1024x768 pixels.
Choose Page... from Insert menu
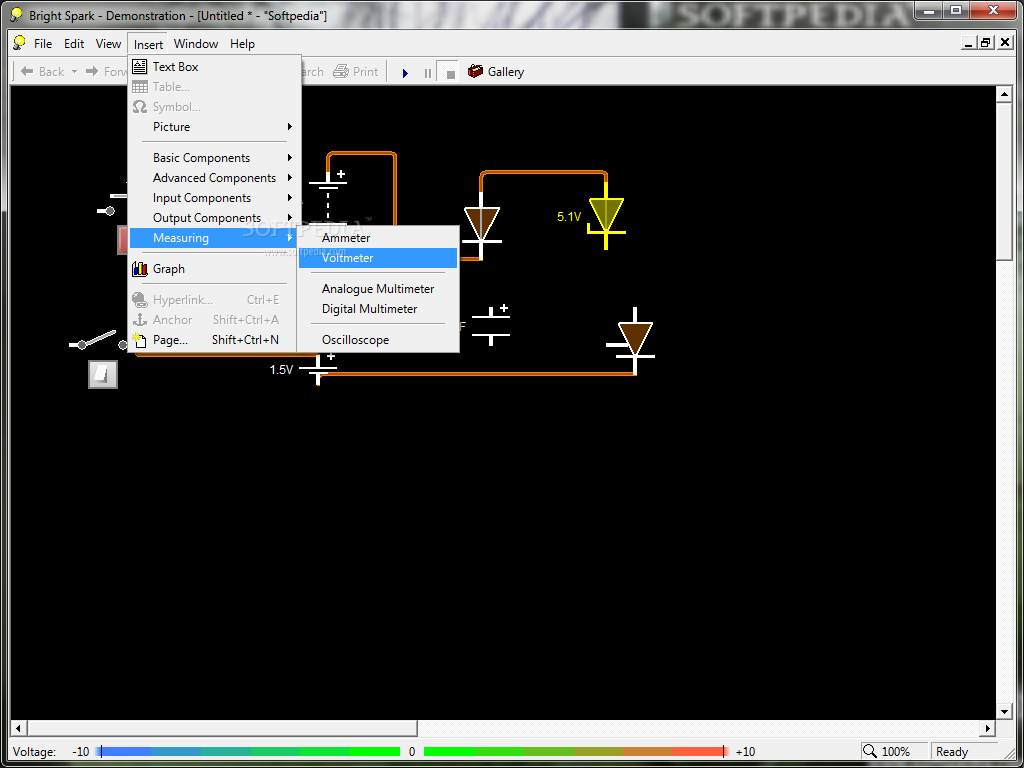pyautogui.click(x=215, y=340)
